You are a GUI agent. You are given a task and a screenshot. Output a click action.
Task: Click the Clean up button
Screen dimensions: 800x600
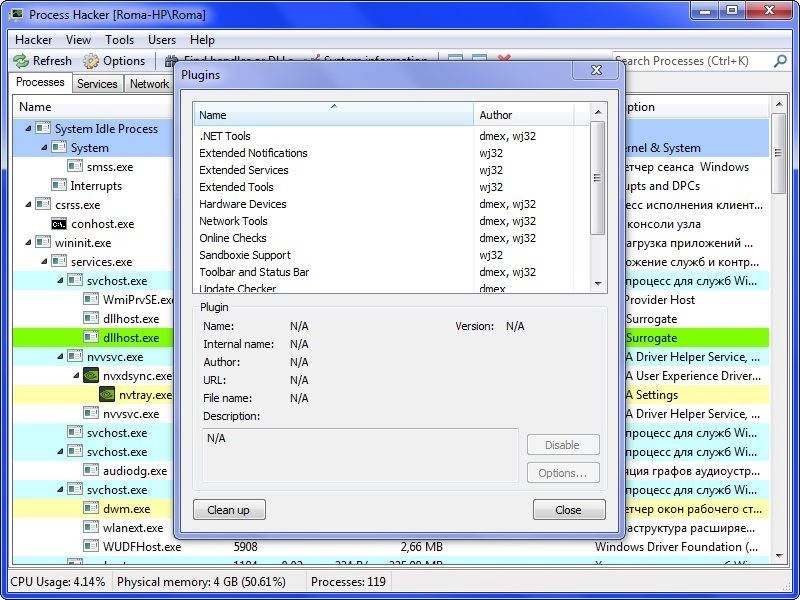(x=229, y=510)
